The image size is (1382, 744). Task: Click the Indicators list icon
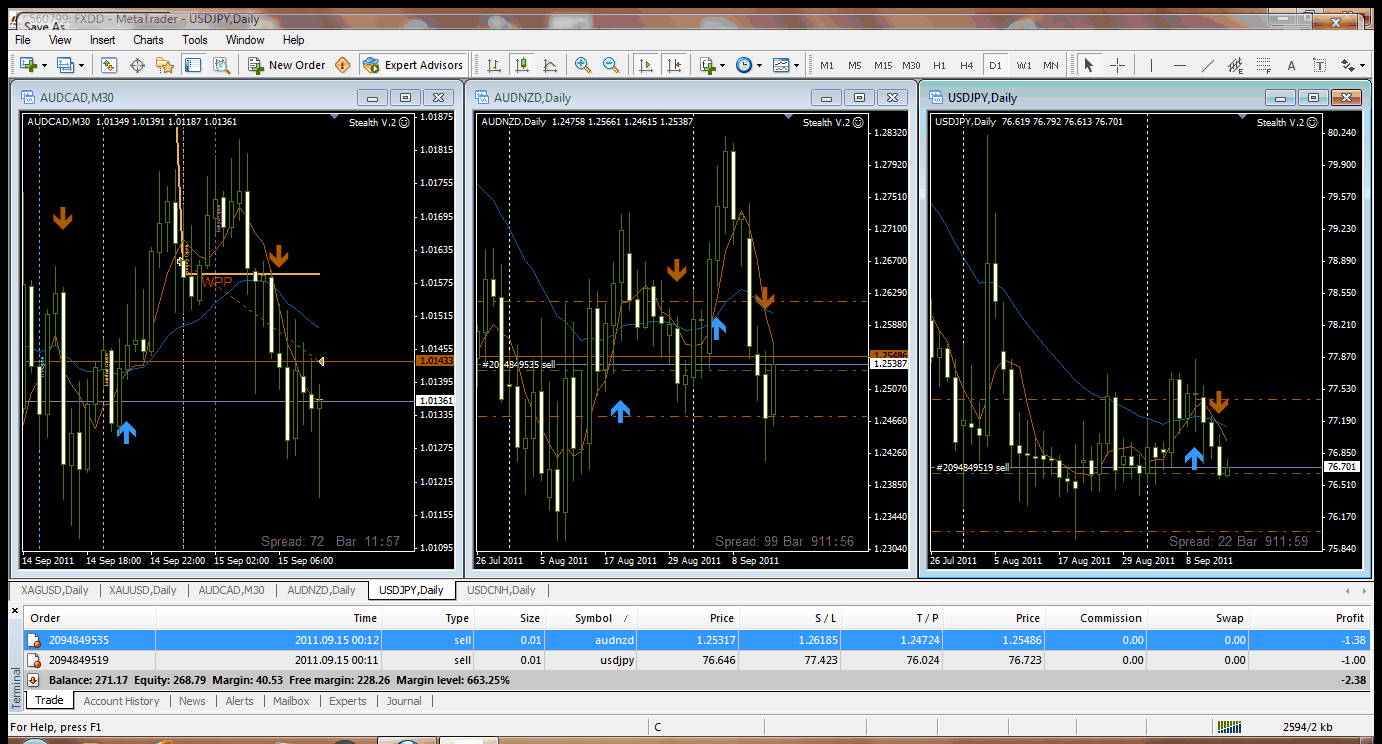pos(708,65)
